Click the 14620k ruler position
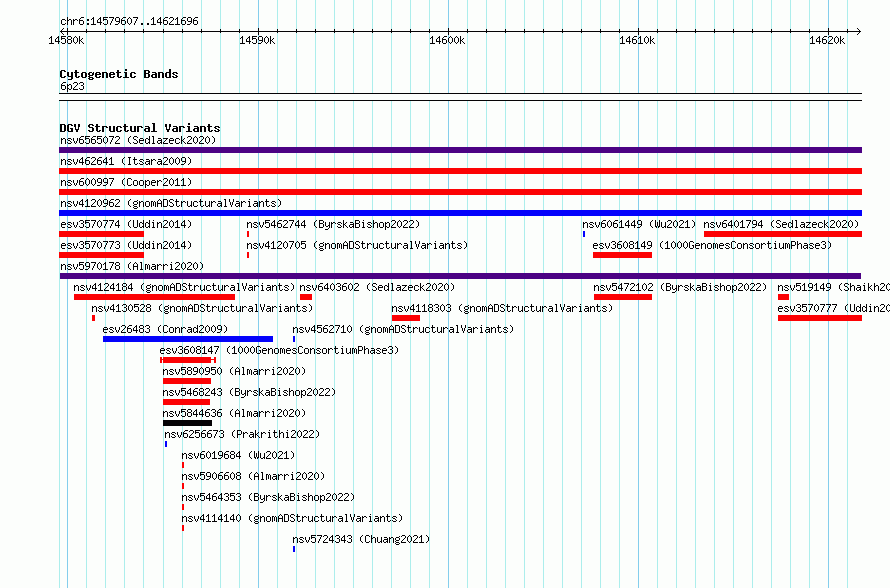Screen dimensions: 890x588 tap(827, 40)
